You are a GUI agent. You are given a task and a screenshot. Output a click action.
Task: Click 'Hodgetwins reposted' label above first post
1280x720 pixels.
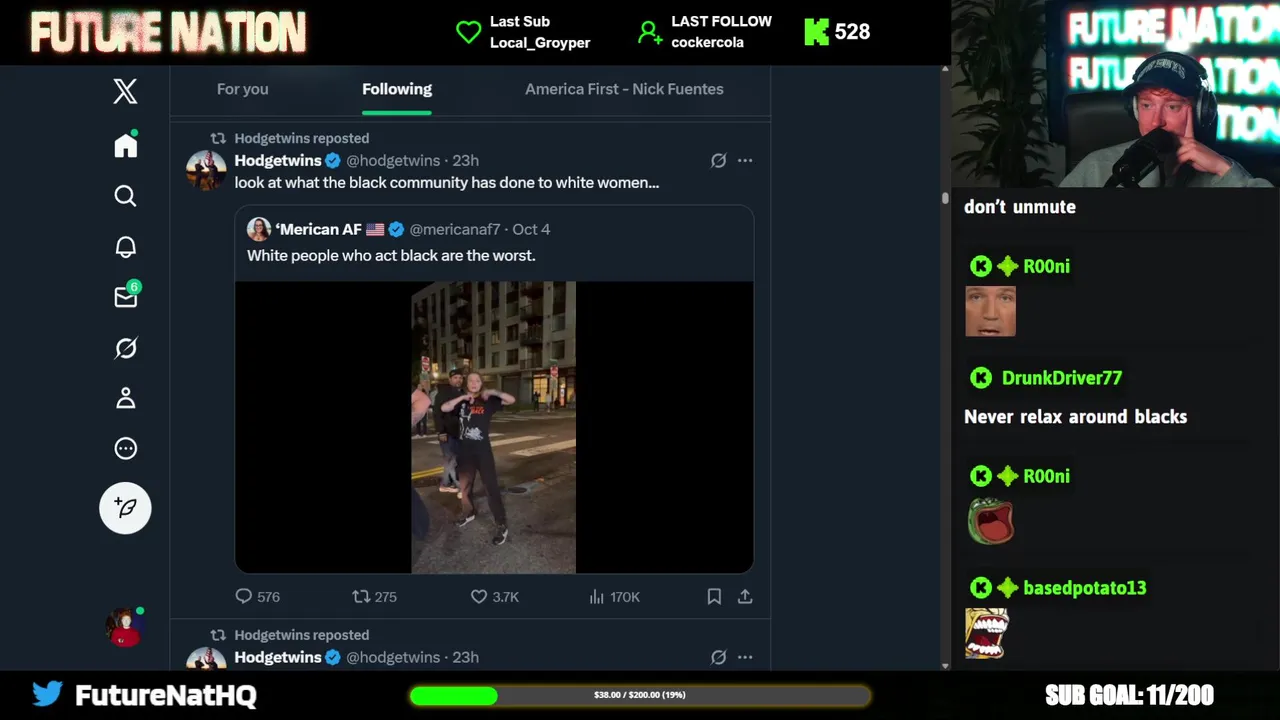click(x=301, y=138)
